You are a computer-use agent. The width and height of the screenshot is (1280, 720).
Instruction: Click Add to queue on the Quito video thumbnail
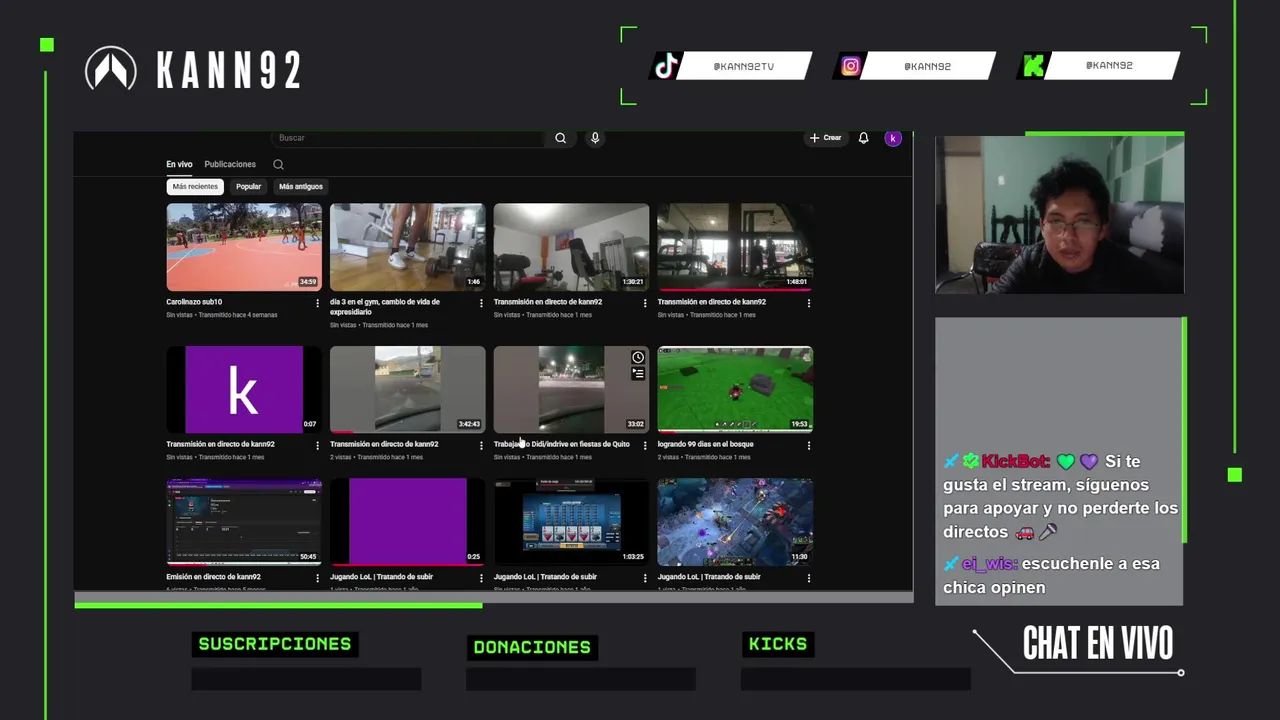coord(638,373)
